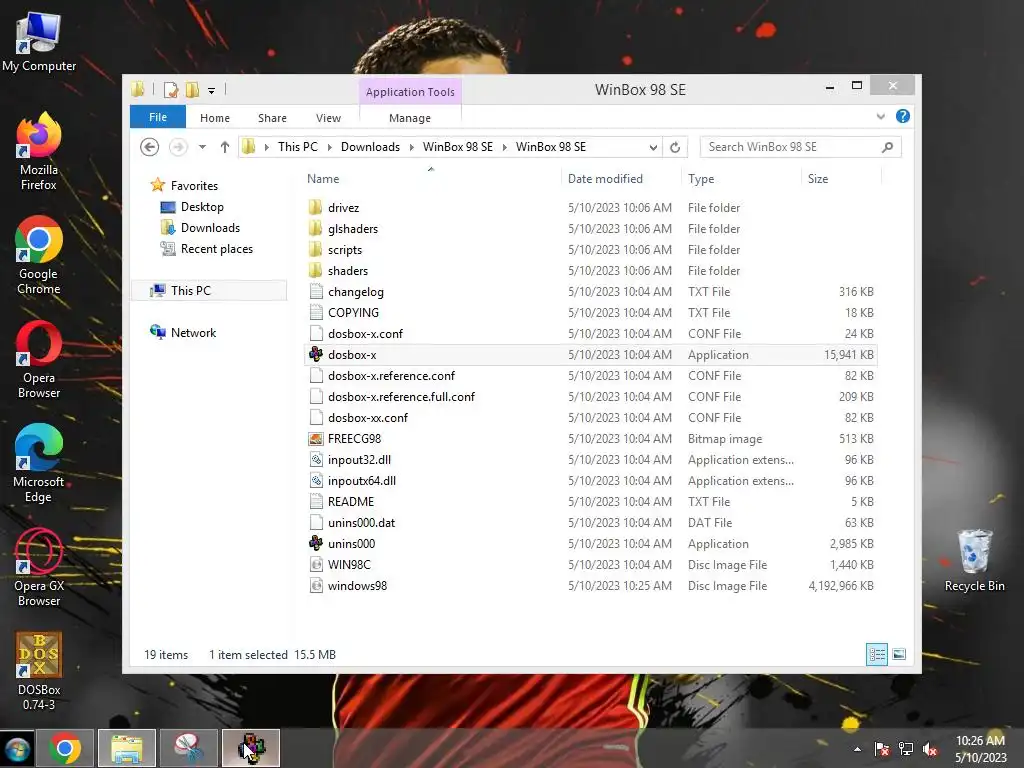The height and width of the screenshot is (768, 1024).
Task: Open the network tray icon
Action: pos(906,749)
